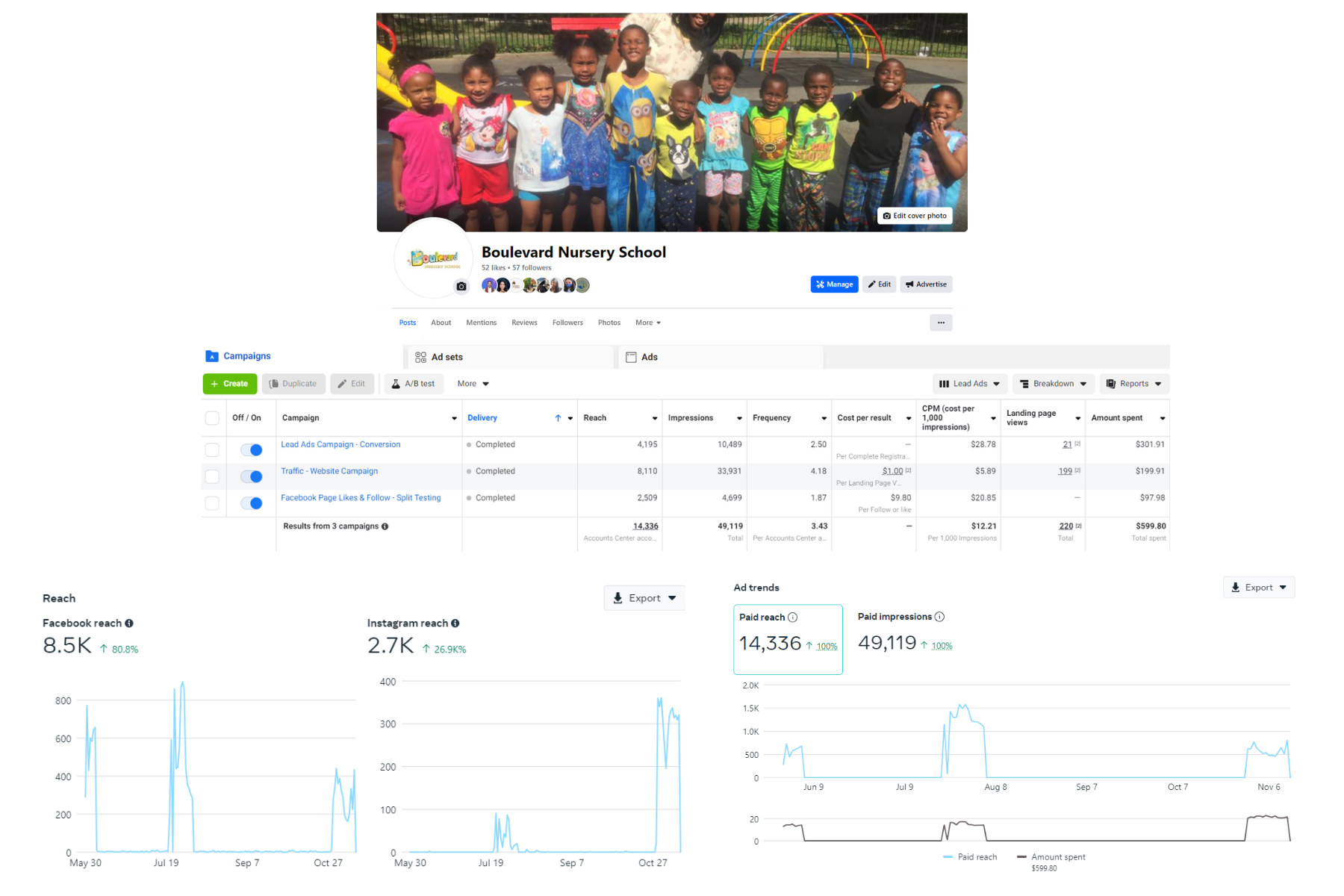Toggle off Traffic - Website Campaign
Image resolution: width=1344 pixels, height=896 pixels.
point(252,476)
